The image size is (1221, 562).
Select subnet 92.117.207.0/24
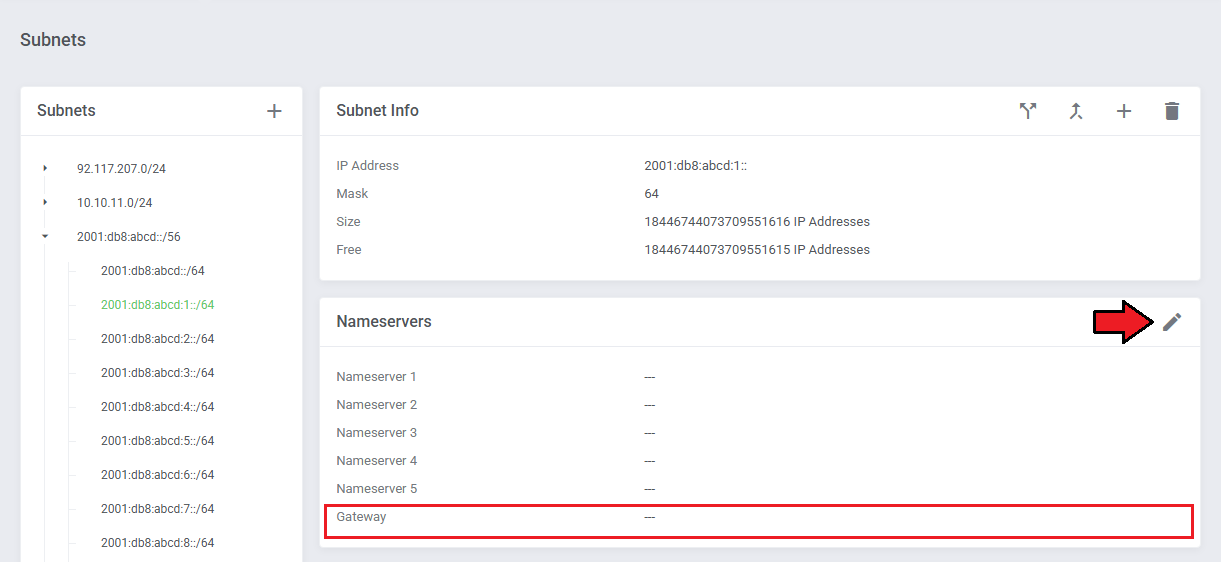[x=121, y=169]
